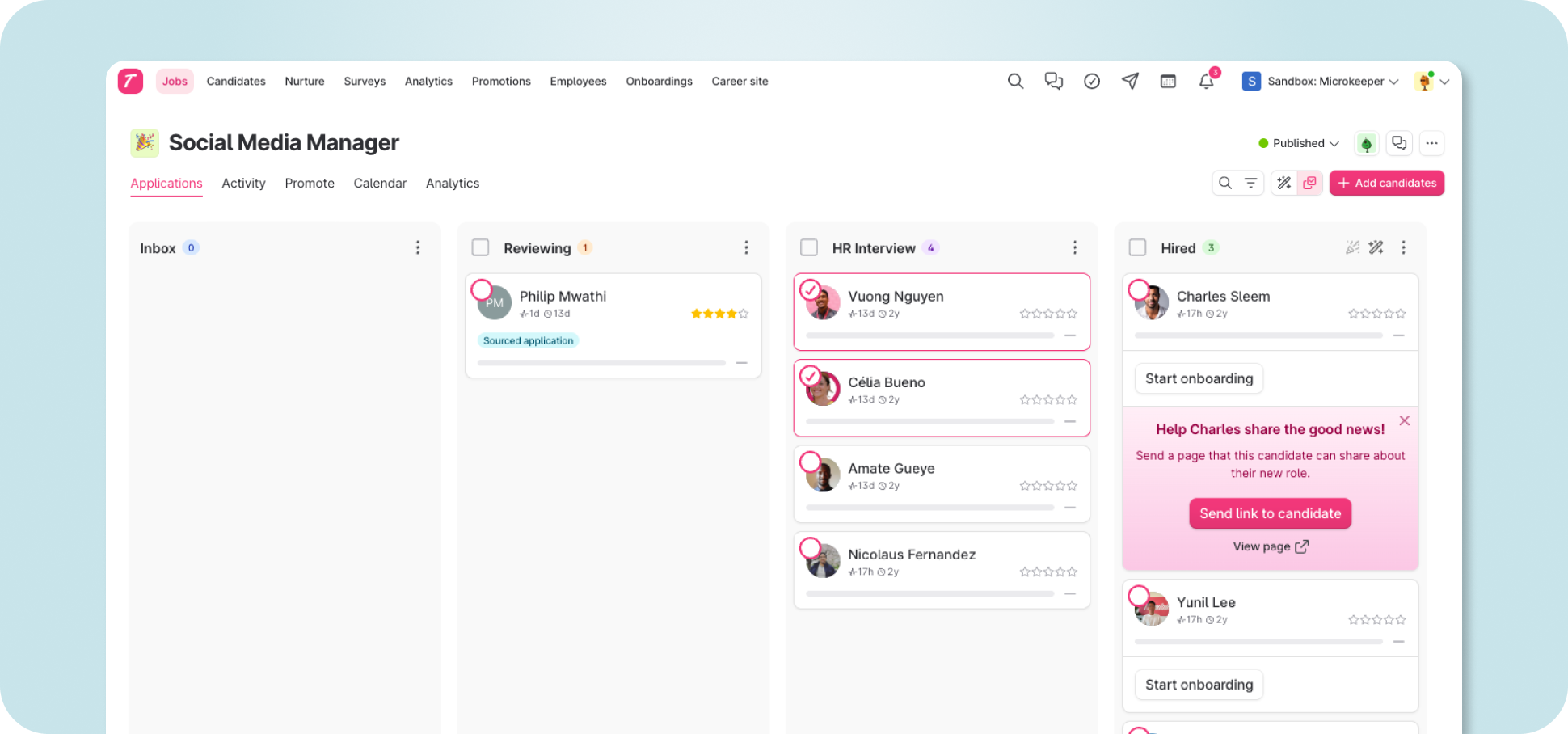
Task: Switch to the Promote tab
Action: click(310, 183)
